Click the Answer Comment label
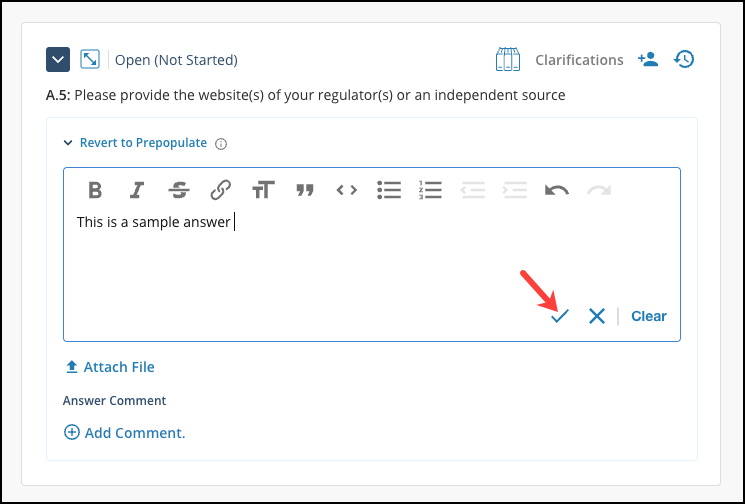The width and height of the screenshot is (745, 504). point(115,400)
